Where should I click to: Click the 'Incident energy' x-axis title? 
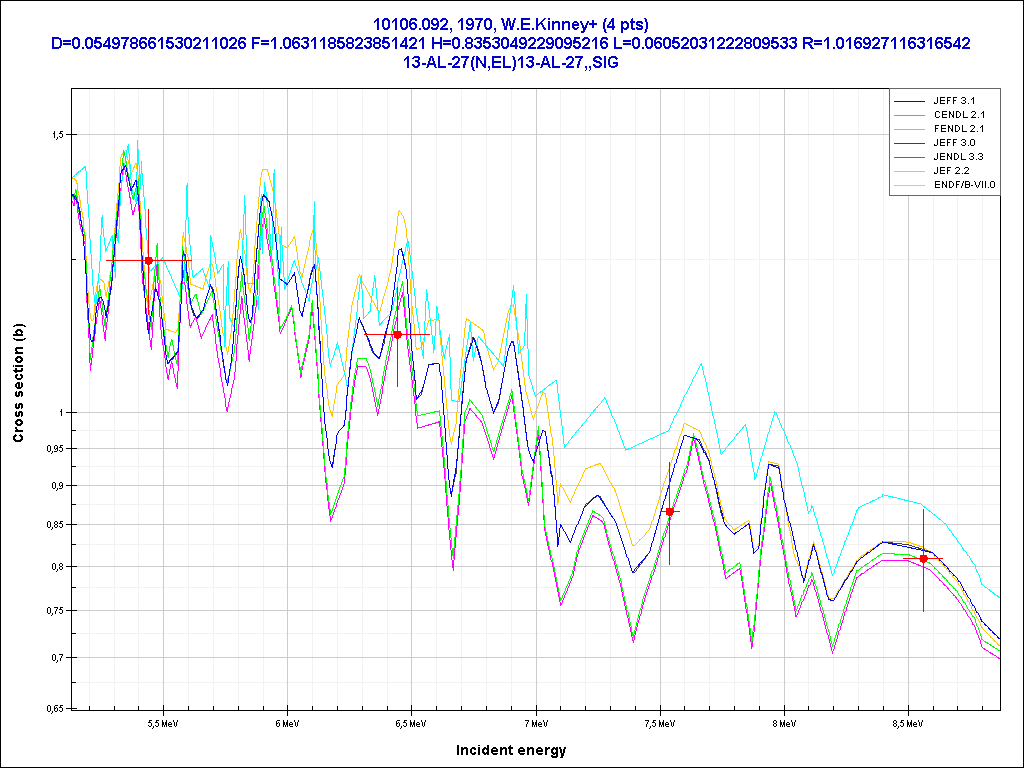click(511, 750)
